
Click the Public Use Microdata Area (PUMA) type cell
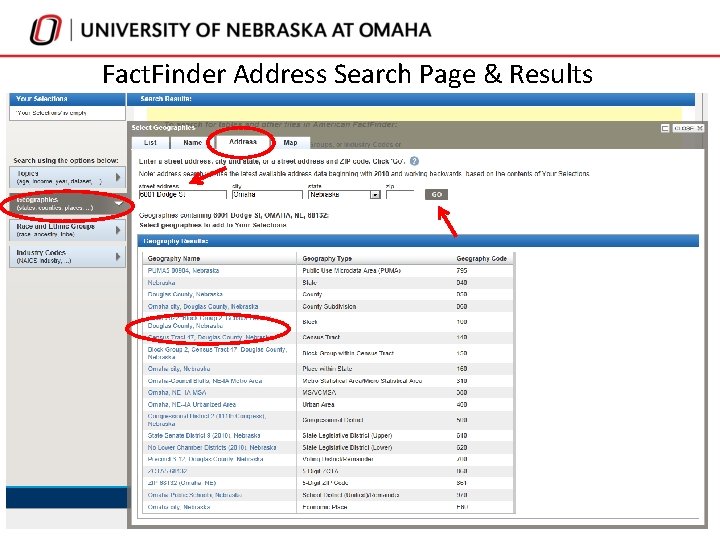pyautogui.click(x=351, y=270)
